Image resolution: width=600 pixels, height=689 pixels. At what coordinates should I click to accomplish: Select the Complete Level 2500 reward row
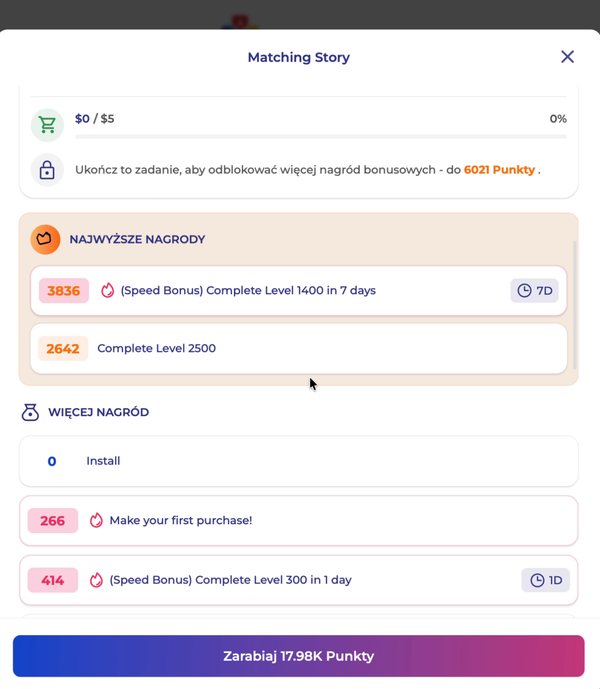point(298,348)
